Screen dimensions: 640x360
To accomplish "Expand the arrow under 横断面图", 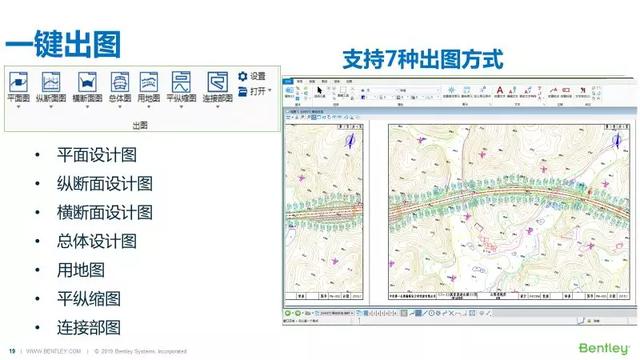I will pos(87,107).
